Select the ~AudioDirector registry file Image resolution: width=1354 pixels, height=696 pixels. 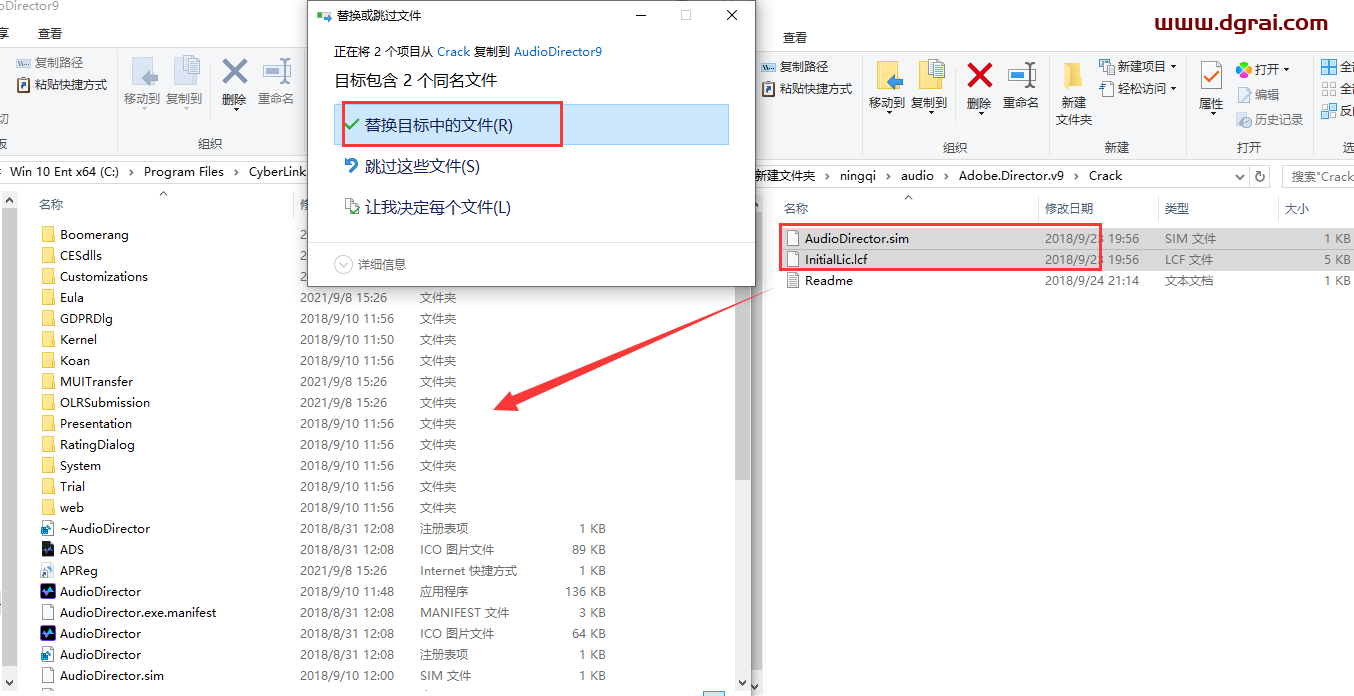tap(105, 528)
